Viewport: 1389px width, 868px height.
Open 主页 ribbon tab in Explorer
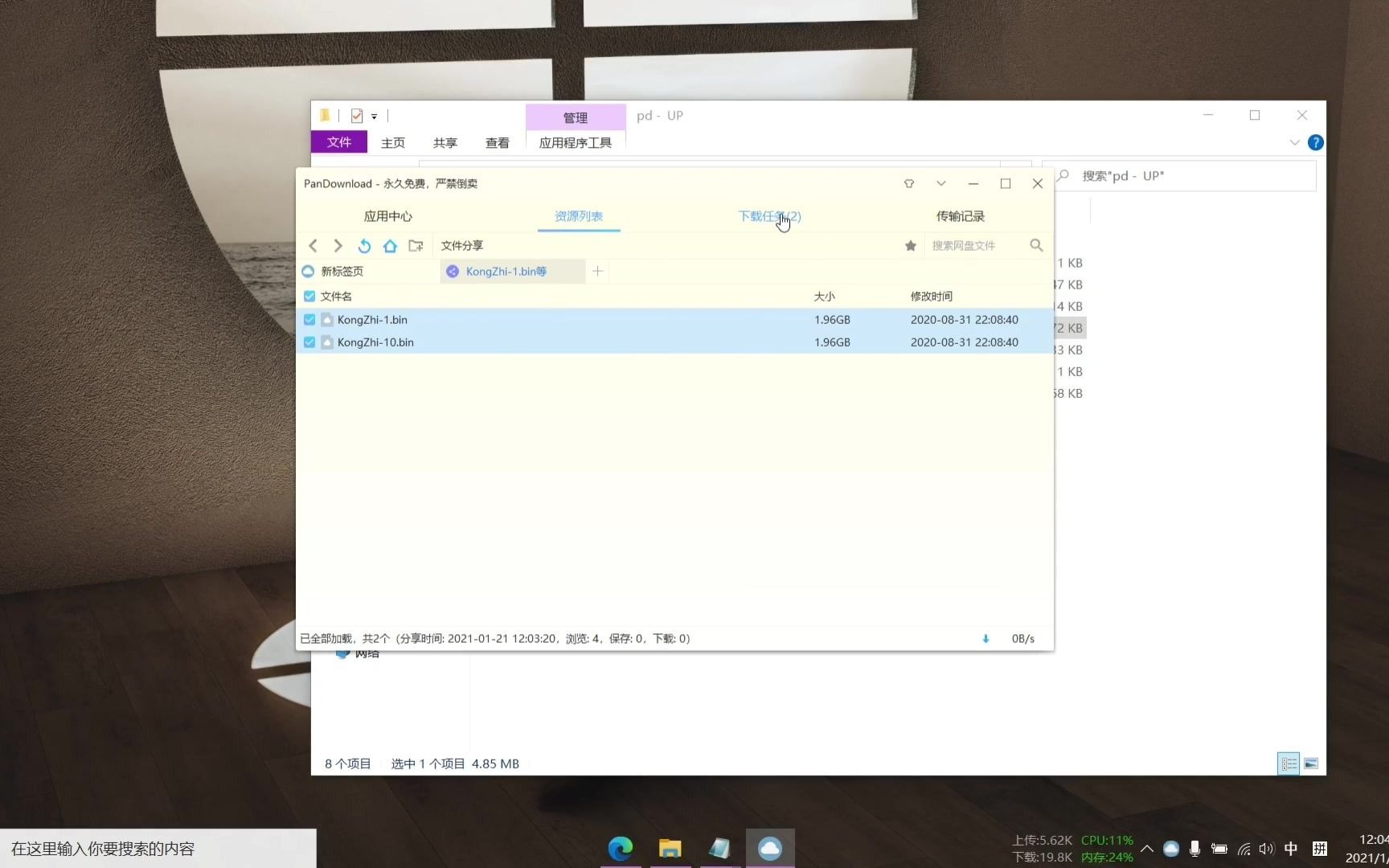(x=393, y=143)
